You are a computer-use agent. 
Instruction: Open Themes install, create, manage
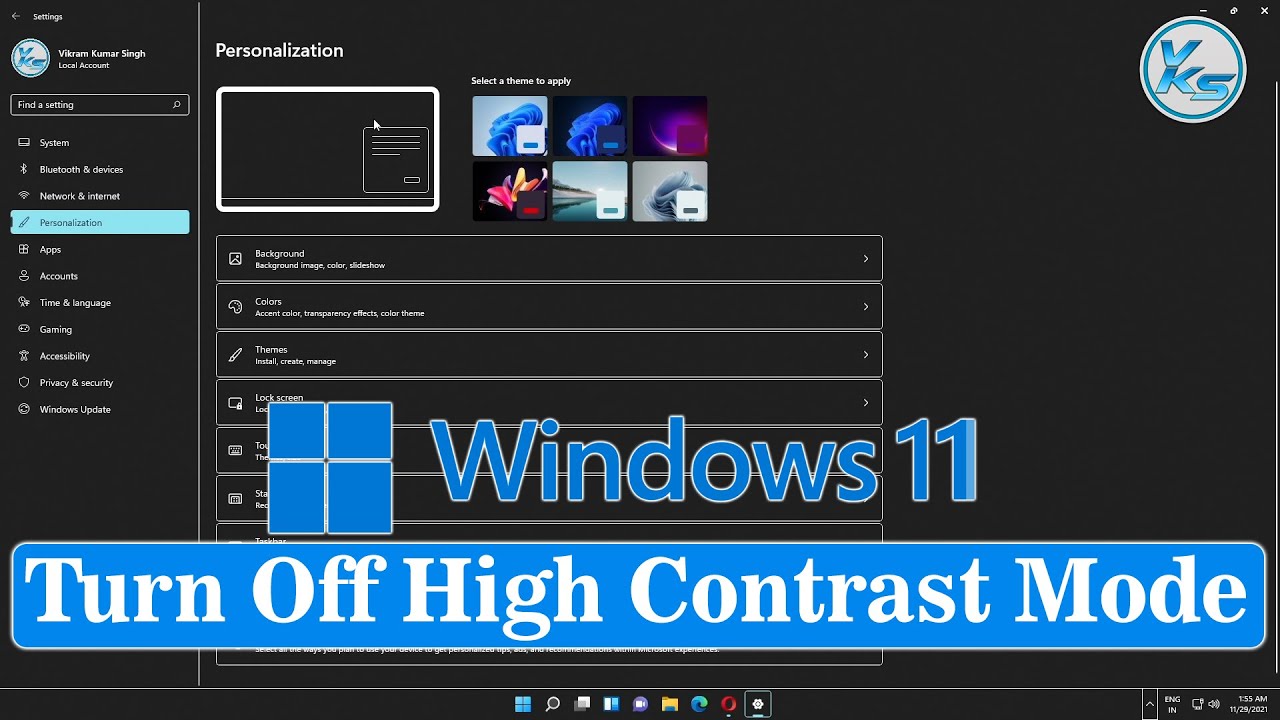549,355
